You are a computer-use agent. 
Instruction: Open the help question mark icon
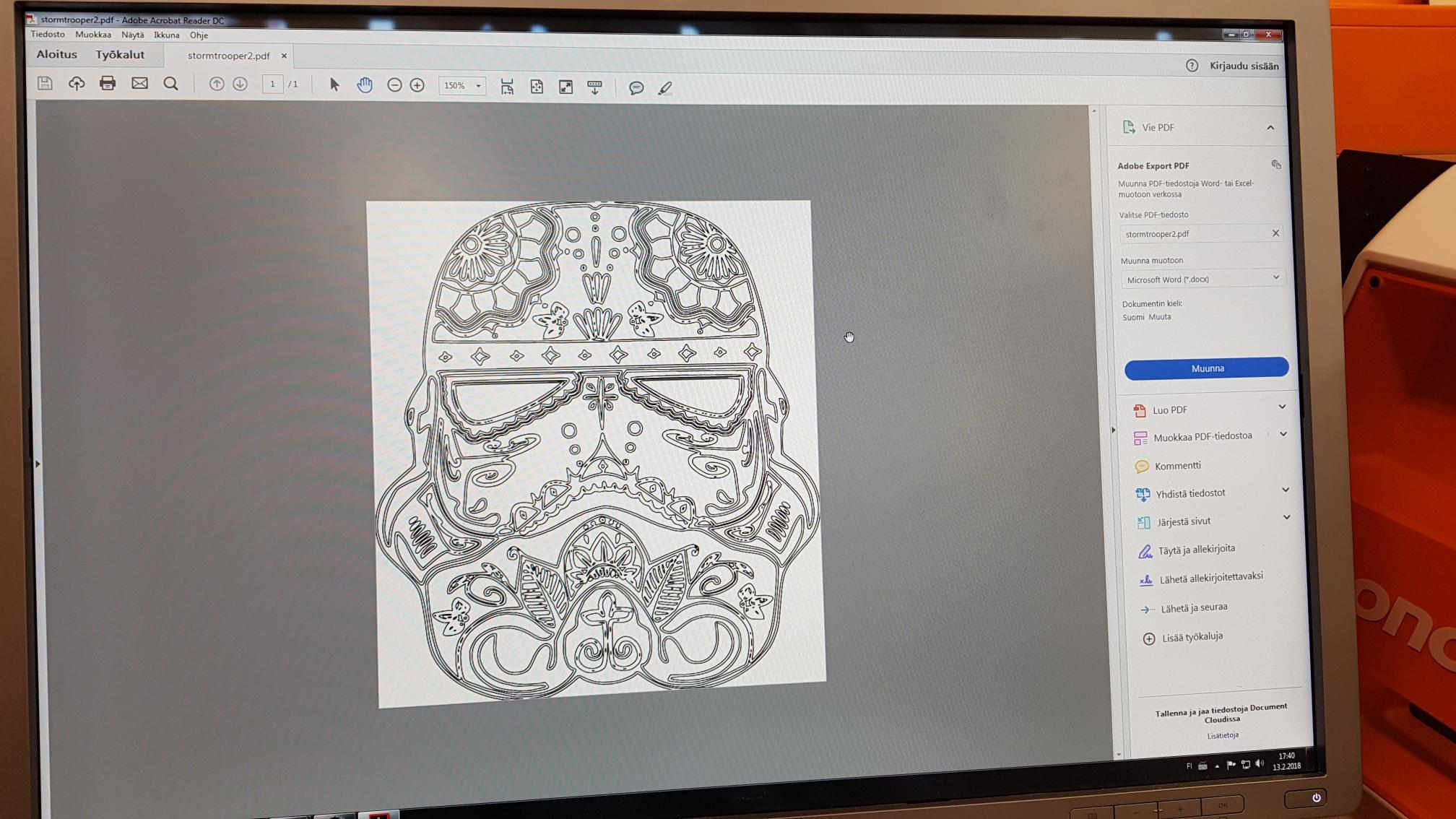coord(1192,66)
